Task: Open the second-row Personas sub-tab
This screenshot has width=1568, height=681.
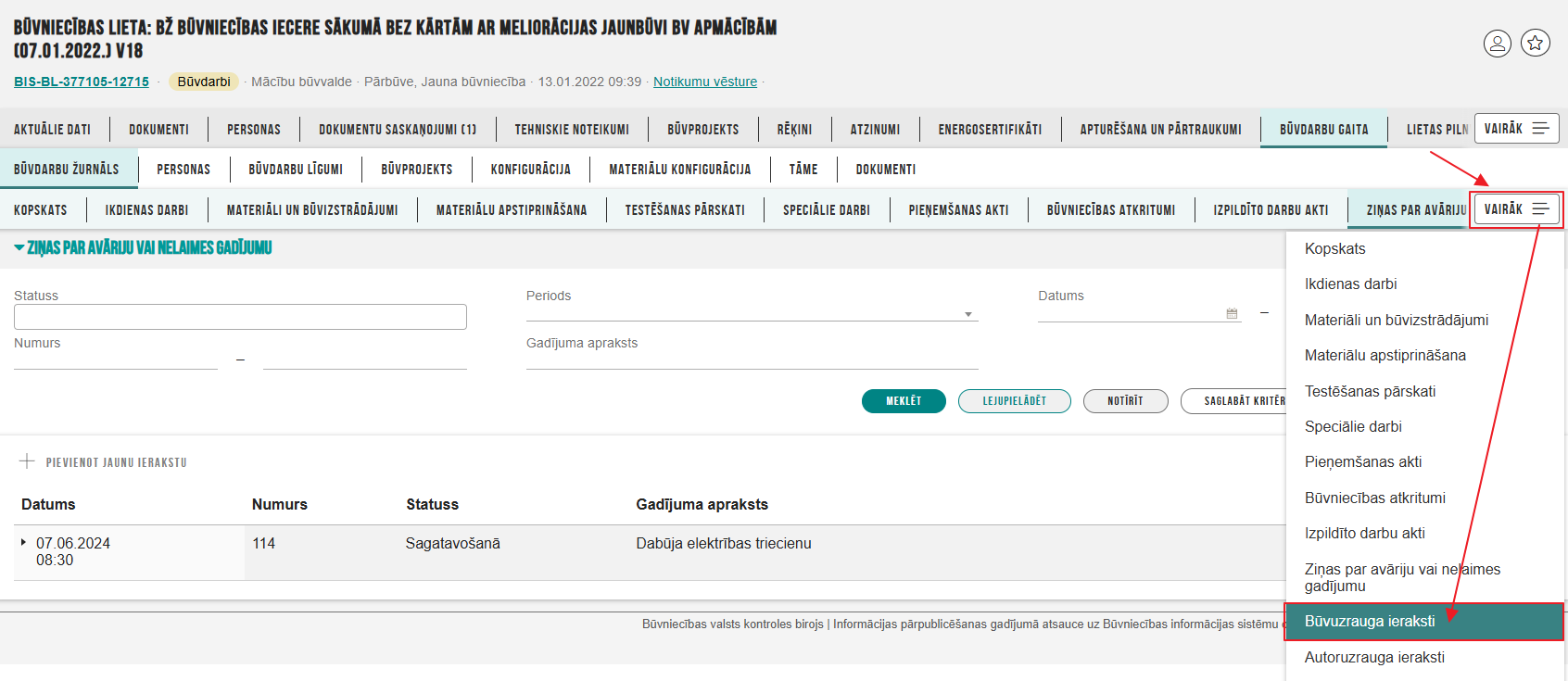Action: [183, 170]
